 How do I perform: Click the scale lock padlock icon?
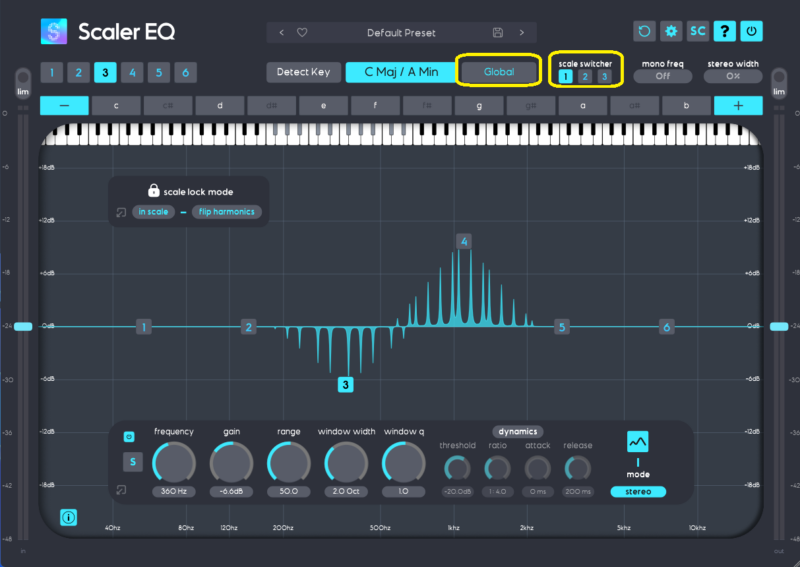point(154,190)
